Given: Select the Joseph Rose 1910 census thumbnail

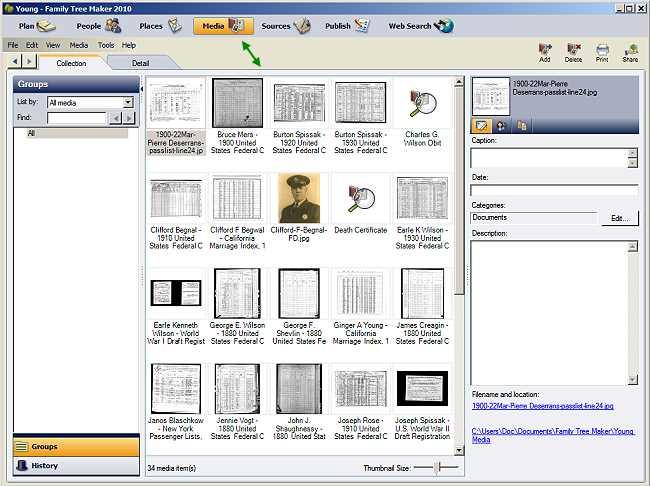Looking at the screenshot, I should coord(361,389).
